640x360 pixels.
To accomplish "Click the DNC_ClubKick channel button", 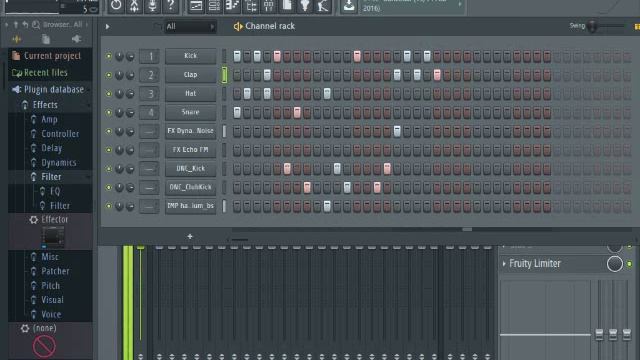I will point(191,187).
